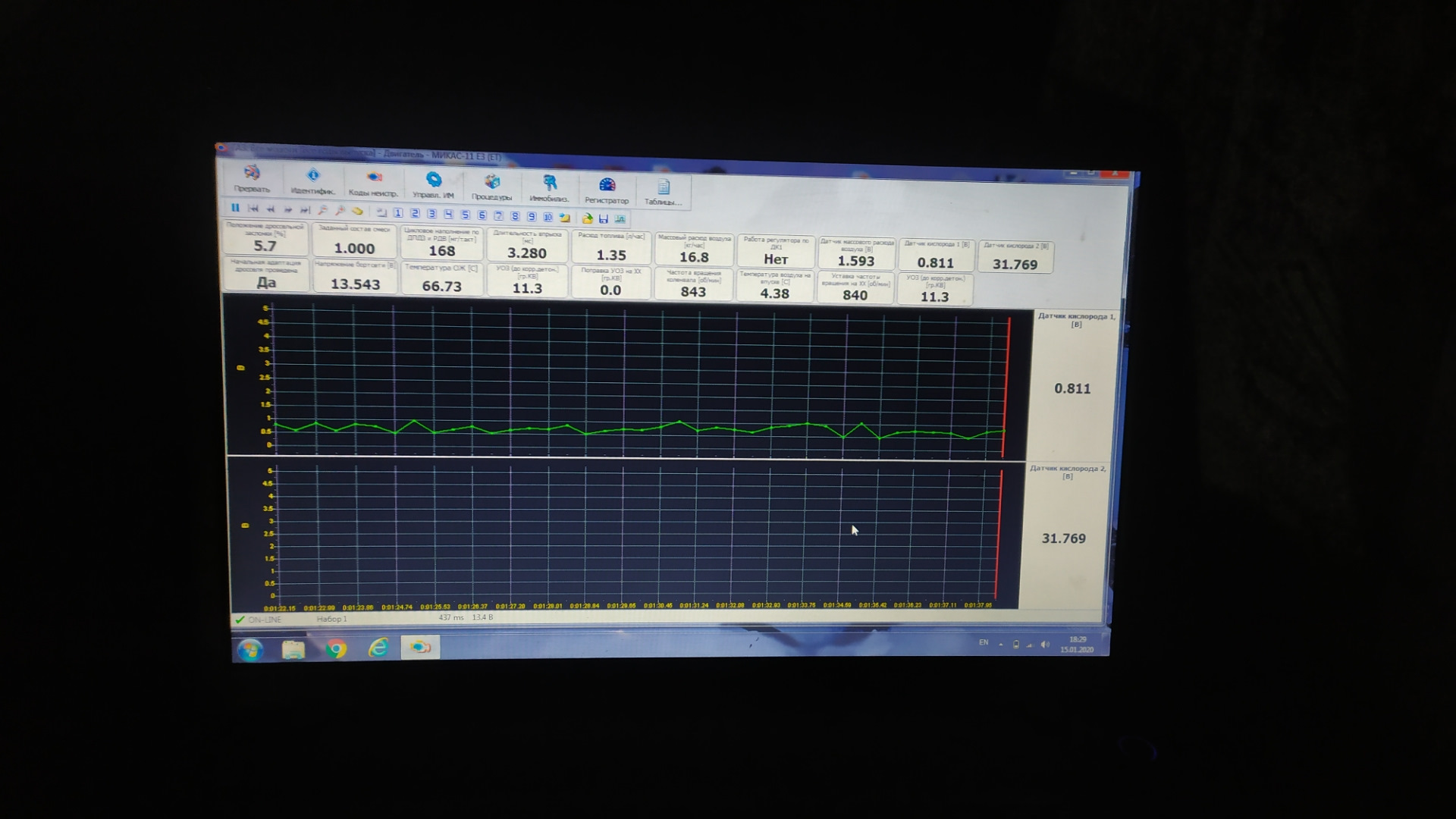Open the Процедуры section
The image size is (1456, 819).
pyautogui.click(x=491, y=187)
